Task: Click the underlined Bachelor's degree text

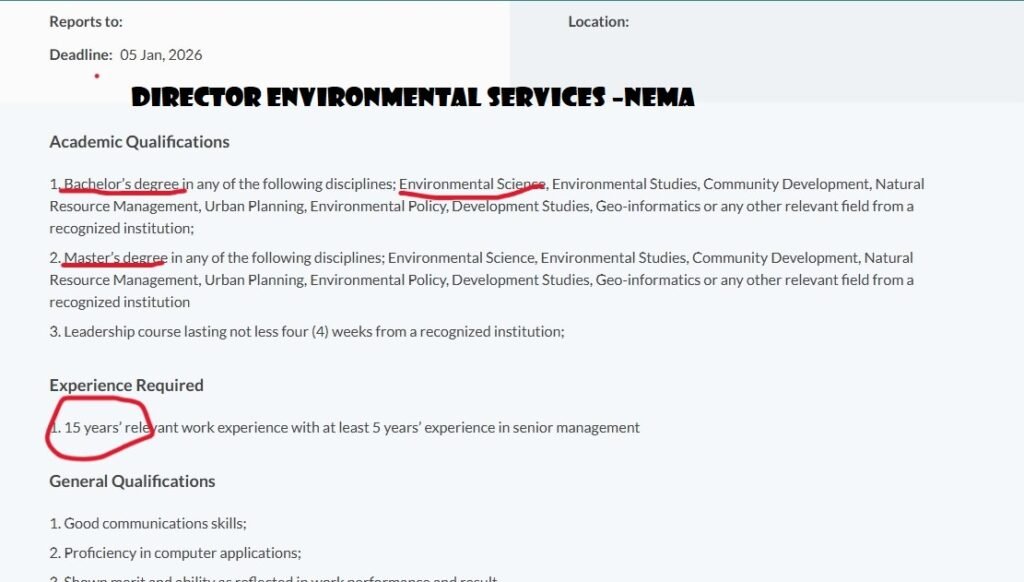Action: click(122, 184)
